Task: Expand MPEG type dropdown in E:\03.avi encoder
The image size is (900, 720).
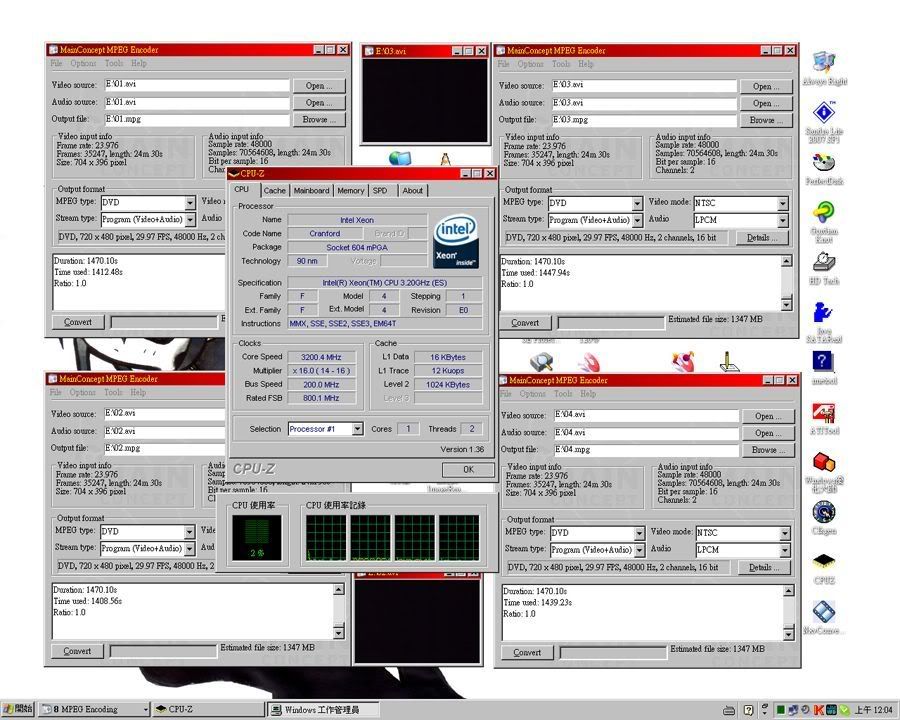Action: click(x=637, y=203)
